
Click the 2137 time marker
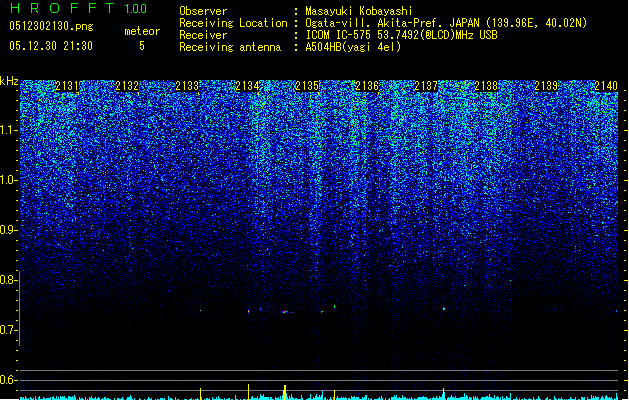(426, 86)
